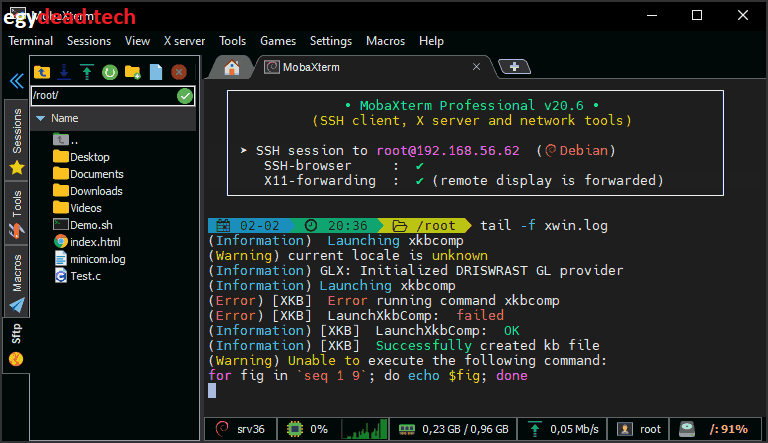This screenshot has height=443, width=768.
Task: Collapse sidebar with double chevron arrows
Action: click(16, 81)
